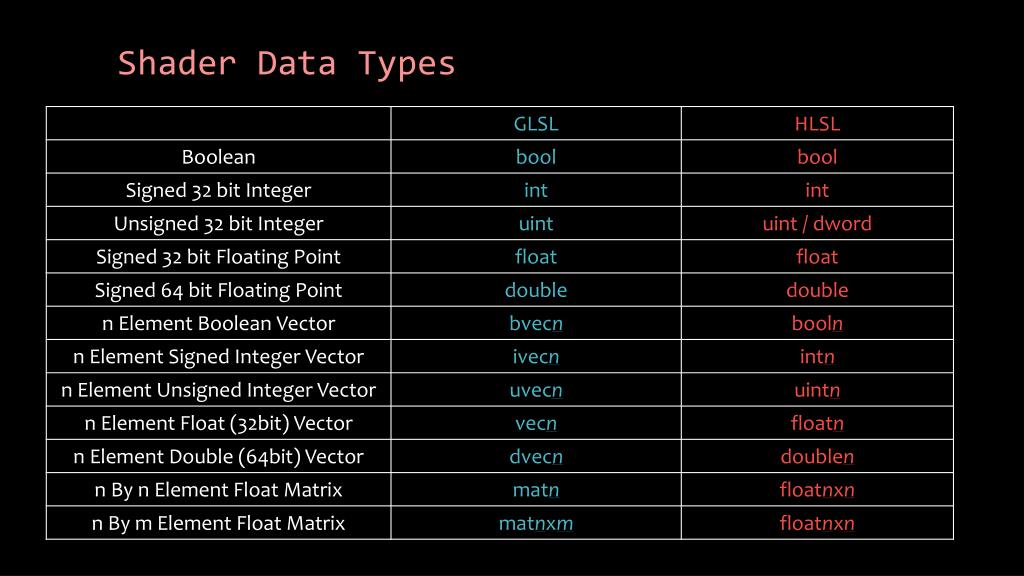Select n Element Float (32bit) Vector label

[218, 423]
